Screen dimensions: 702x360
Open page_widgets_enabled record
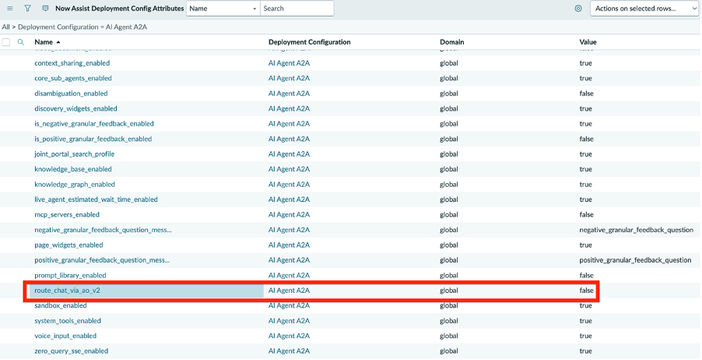point(68,245)
